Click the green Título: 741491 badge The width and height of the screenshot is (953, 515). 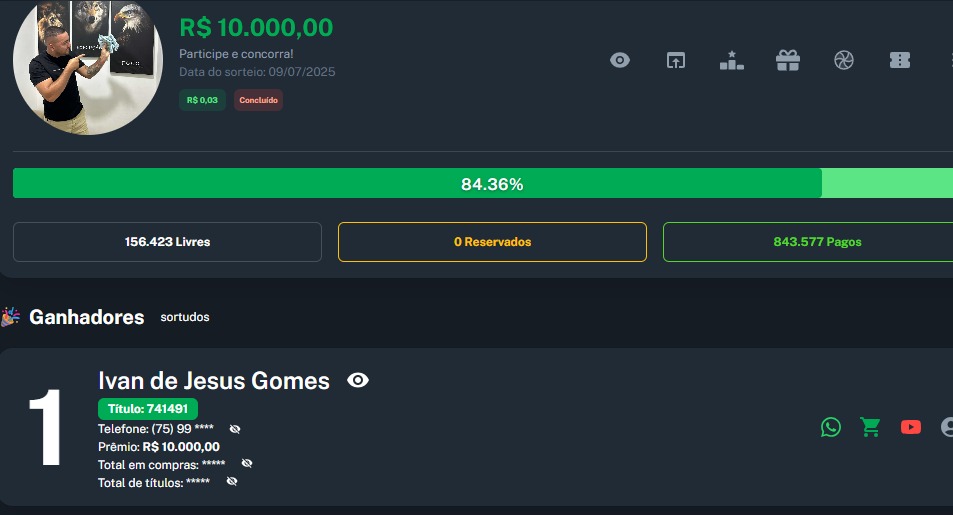[x=148, y=408]
